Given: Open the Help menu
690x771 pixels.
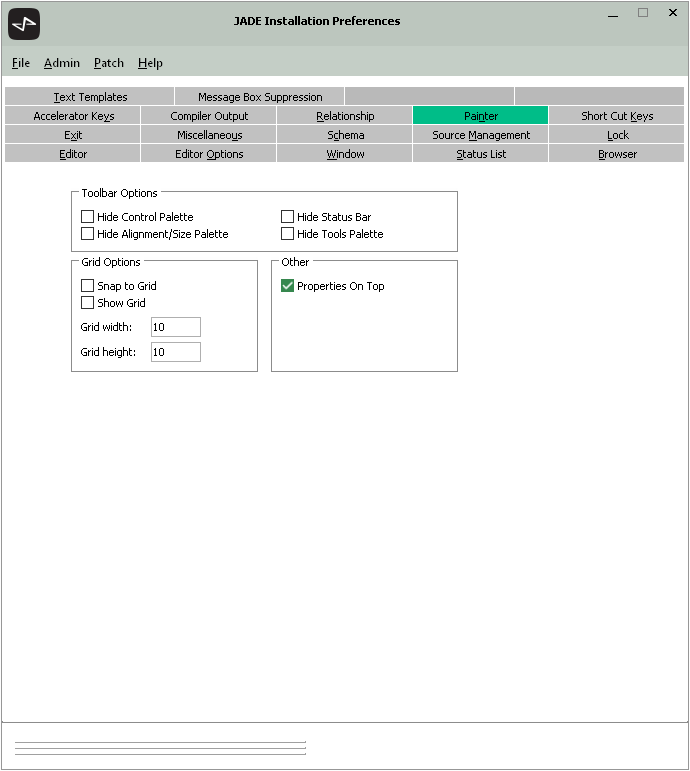Looking at the screenshot, I should coord(150,63).
